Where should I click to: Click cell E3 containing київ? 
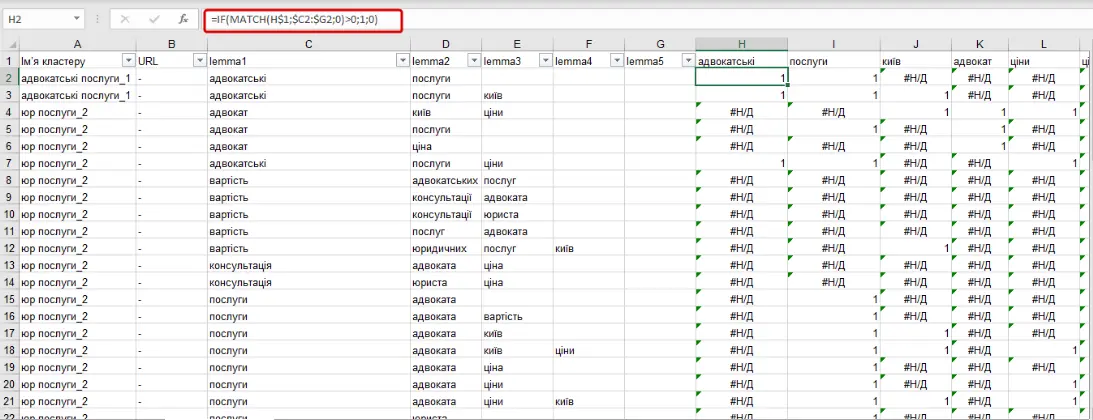[x=517, y=95]
